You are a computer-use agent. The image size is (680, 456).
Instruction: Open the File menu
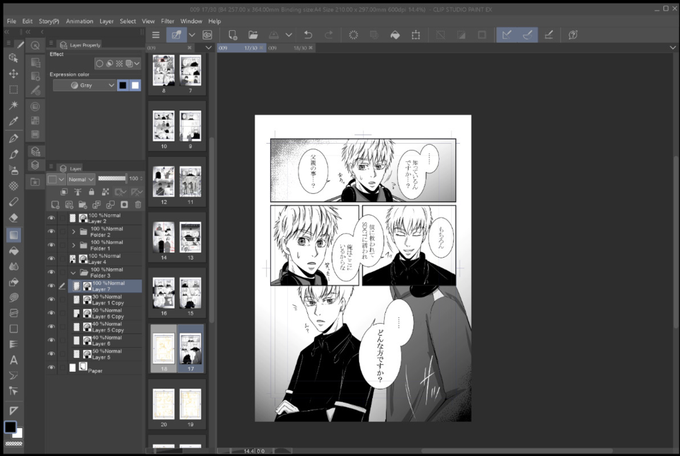pos(12,21)
